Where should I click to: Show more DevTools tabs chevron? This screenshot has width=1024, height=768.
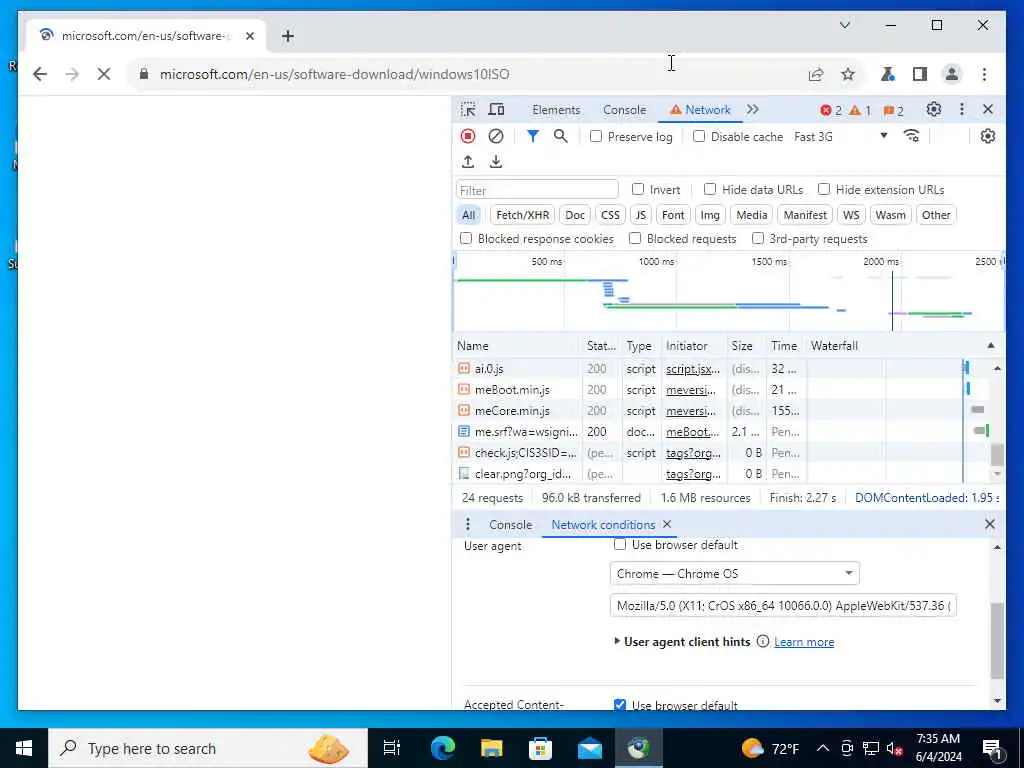pyautogui.click(x=752, y=110)
